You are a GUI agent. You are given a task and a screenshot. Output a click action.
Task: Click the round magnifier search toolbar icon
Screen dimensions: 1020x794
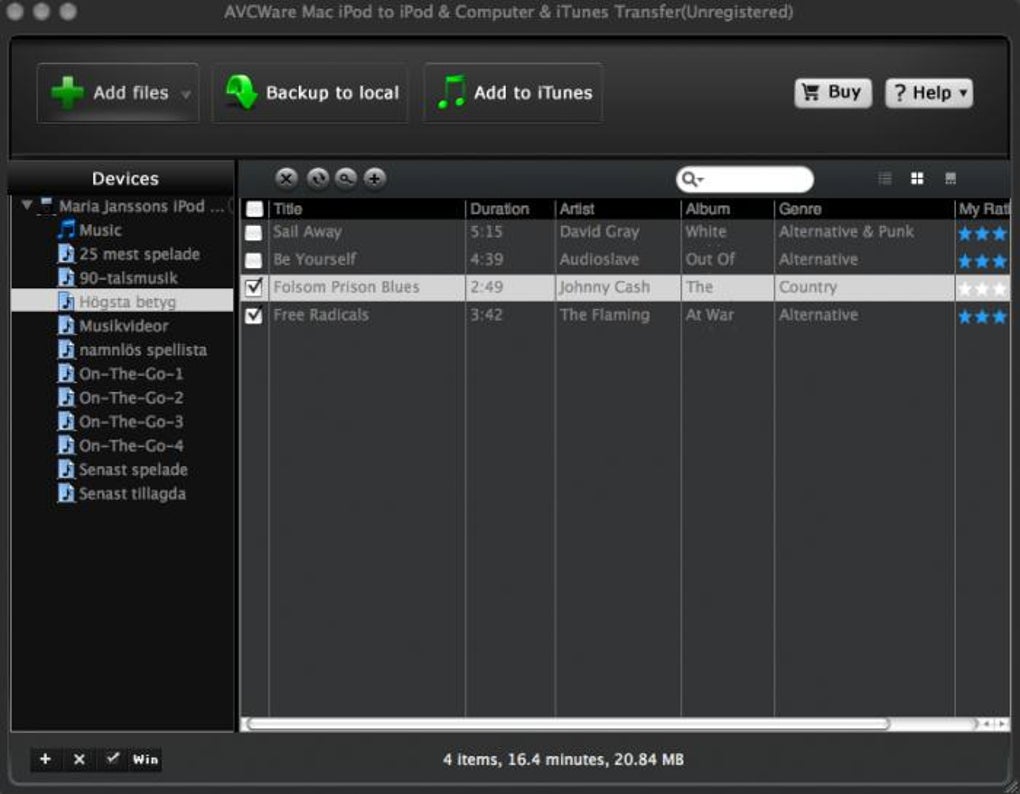pyautogui.click(x=346, y=178)
